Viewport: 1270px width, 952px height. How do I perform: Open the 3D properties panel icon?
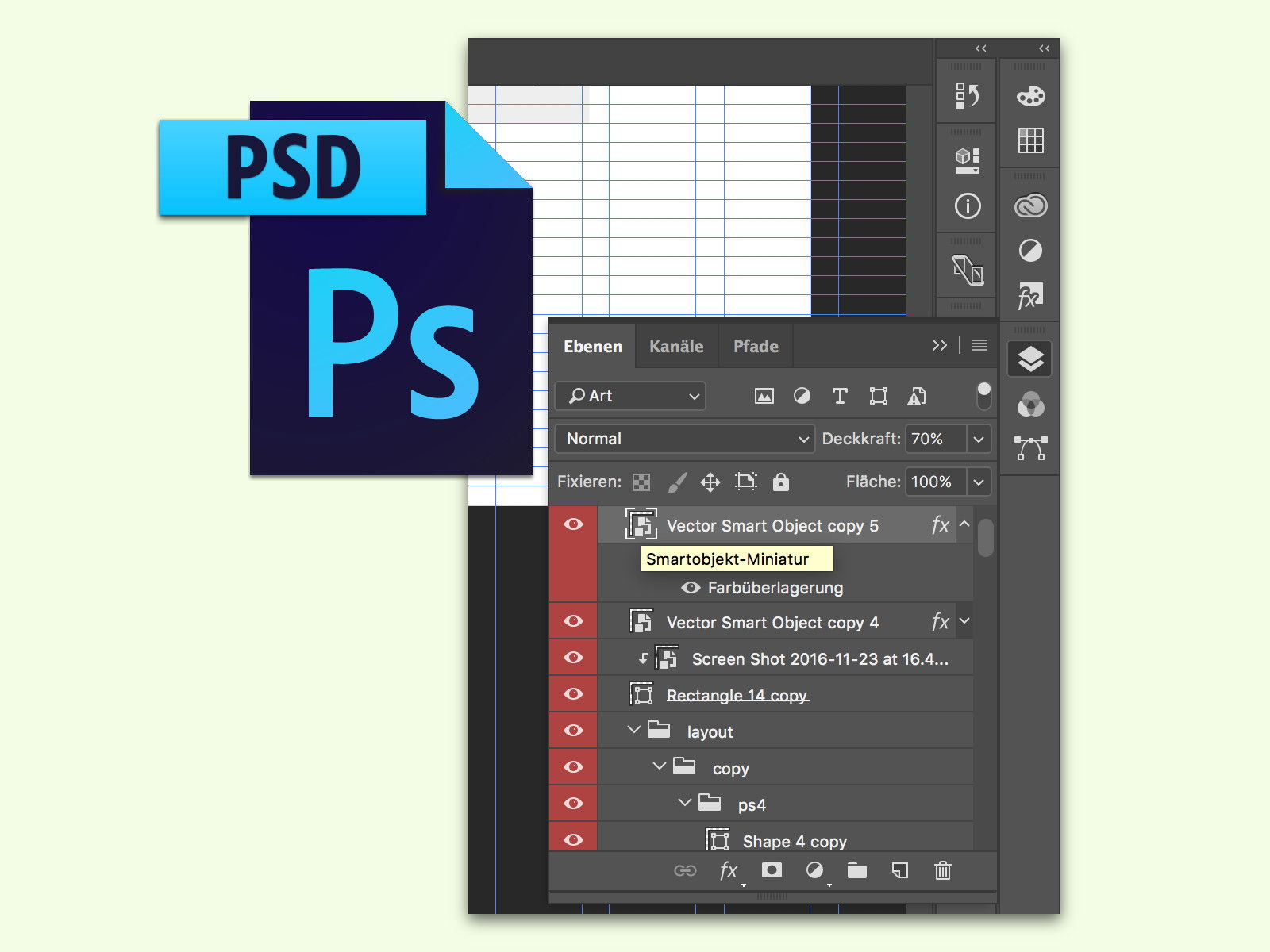pyautogui.click(x=967, y=161)
